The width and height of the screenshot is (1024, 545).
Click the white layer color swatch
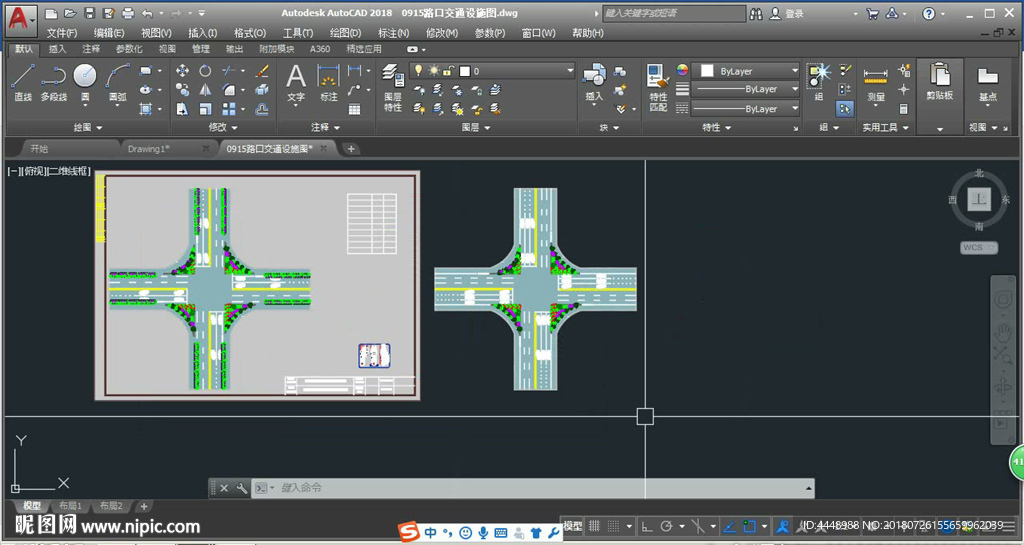tap(465, 70)
